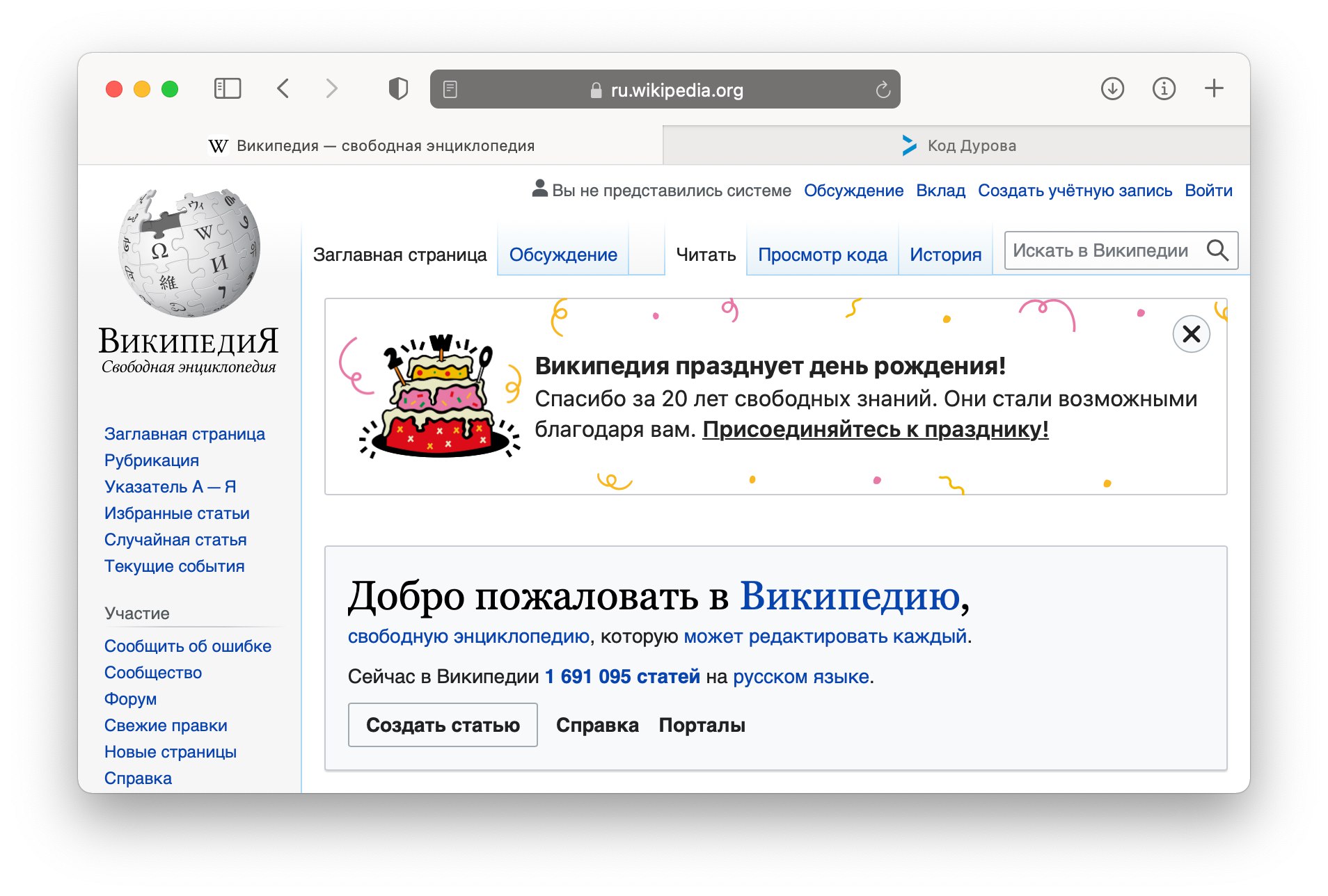Open the Просмотр кода tab
This screenshot has width=1328, height=896.
click(822, 255)
